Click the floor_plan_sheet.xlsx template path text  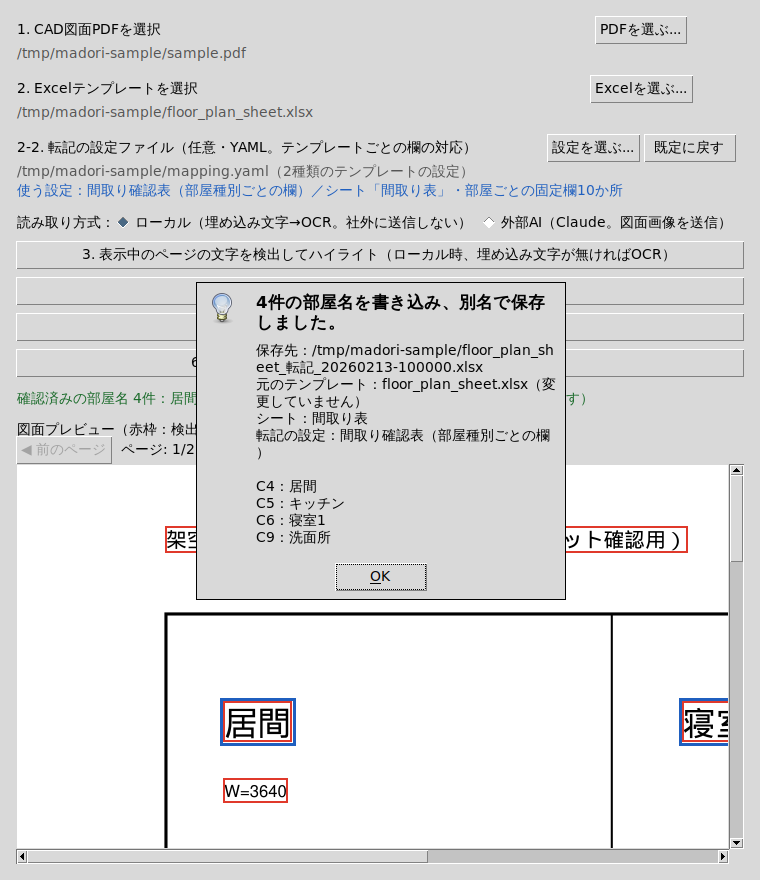(x=165, y=112)
